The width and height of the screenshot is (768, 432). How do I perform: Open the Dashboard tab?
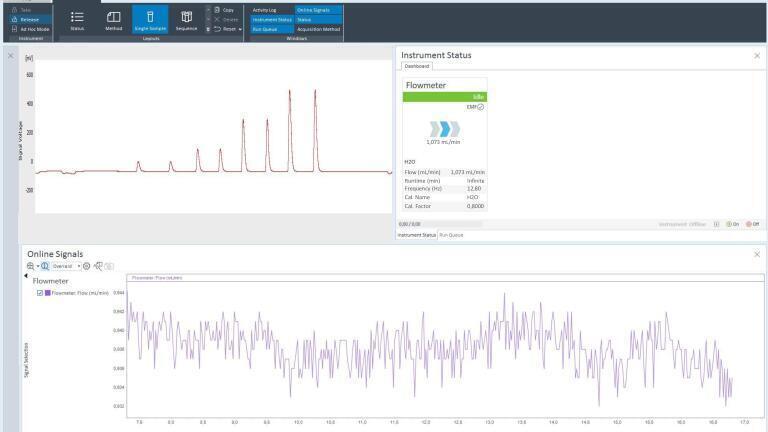tap(417, 66)
